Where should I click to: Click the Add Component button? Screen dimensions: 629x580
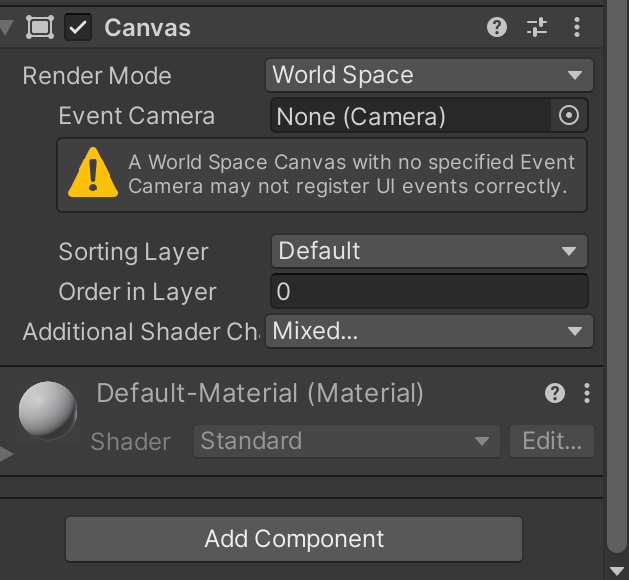(294, 539)
